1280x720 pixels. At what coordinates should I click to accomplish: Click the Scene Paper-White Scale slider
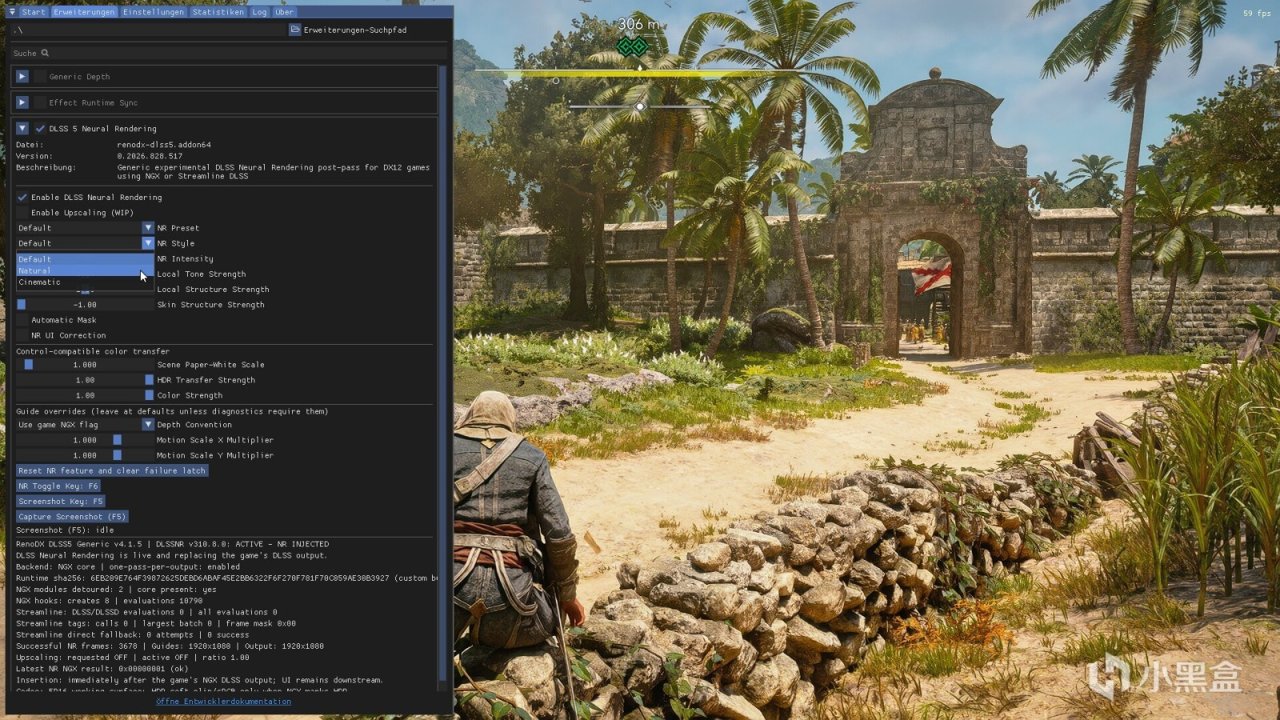tap(85, 365)
